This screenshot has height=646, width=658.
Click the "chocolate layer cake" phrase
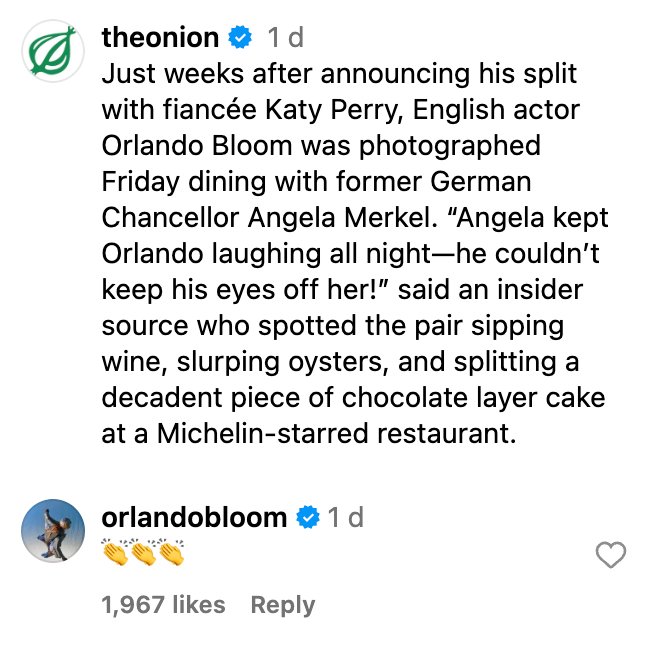(x=474, y=398)
